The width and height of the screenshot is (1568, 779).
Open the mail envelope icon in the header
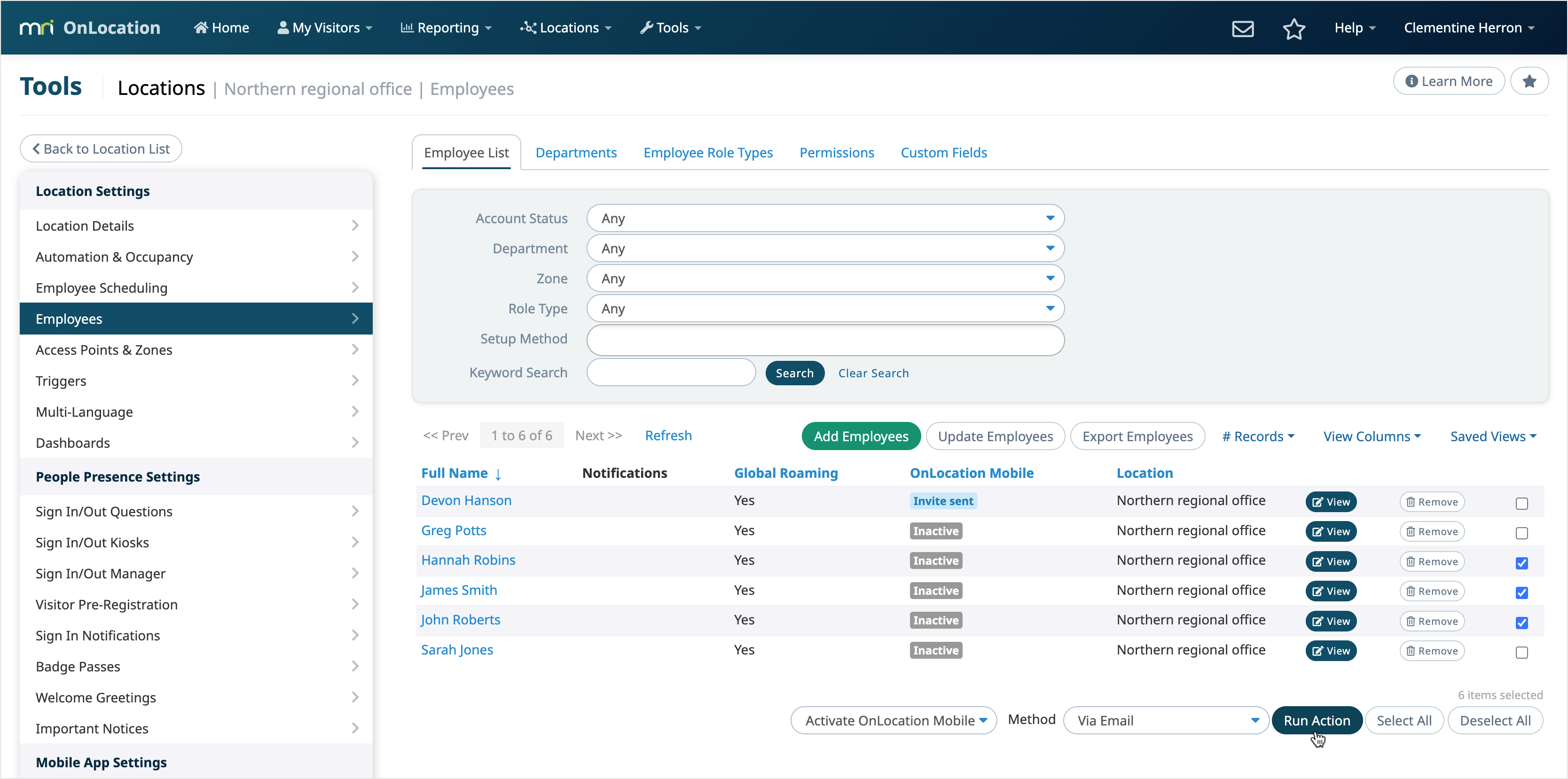[x=1242, y=28]
